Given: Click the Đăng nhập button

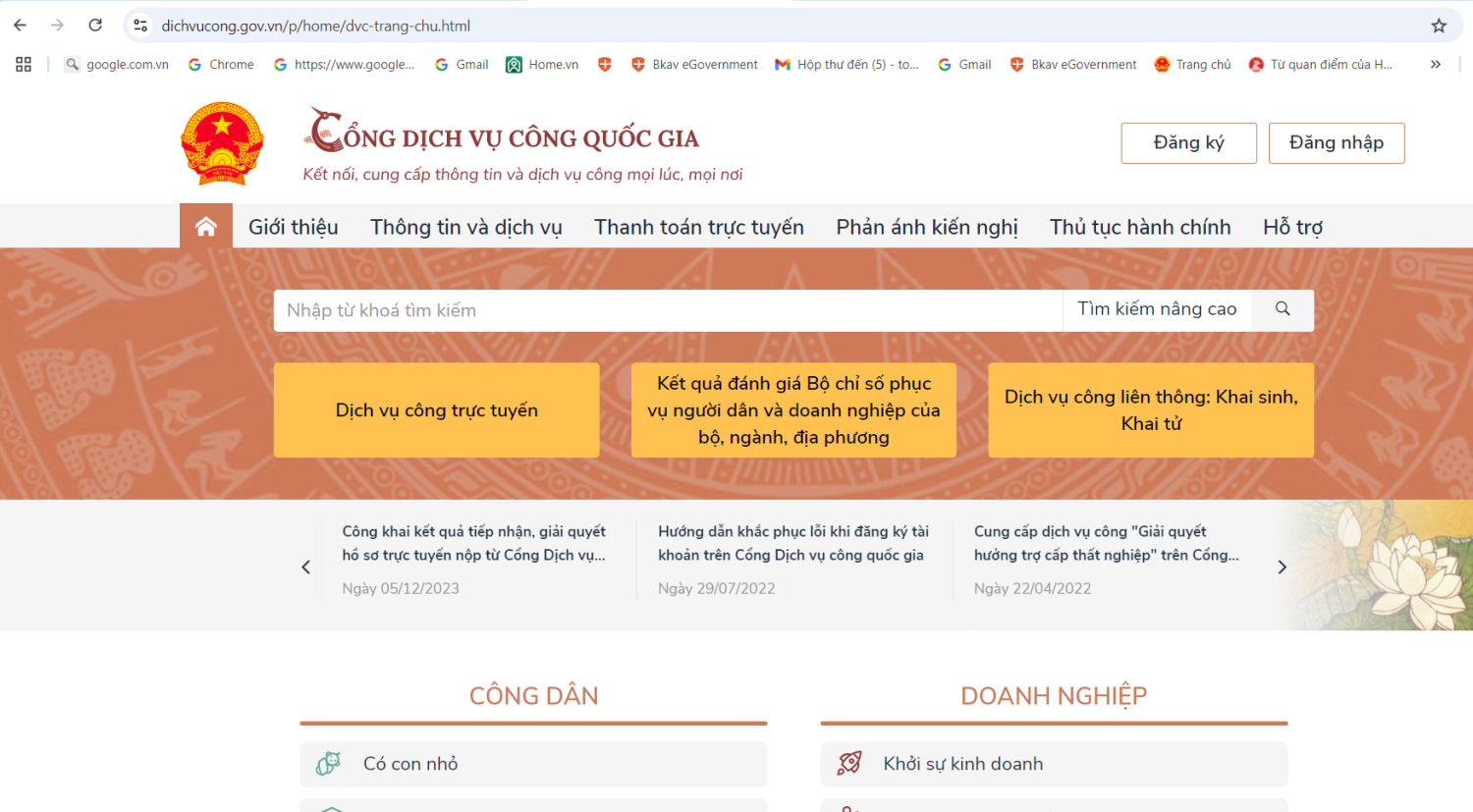Looking at the screenshot, I should point(1337,142).
